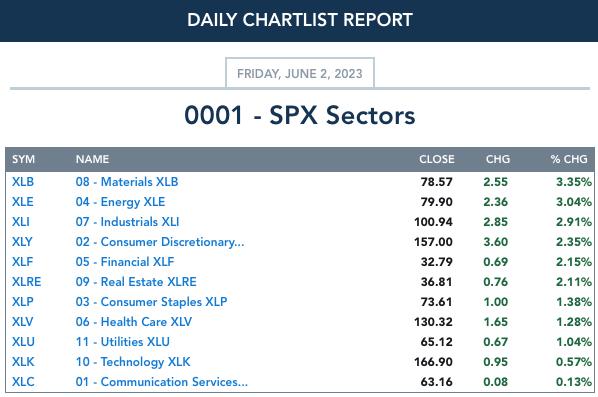Open 10 - Technology XLK chart
The height and width of the screenshot is (397, 598).
(133, 362)
